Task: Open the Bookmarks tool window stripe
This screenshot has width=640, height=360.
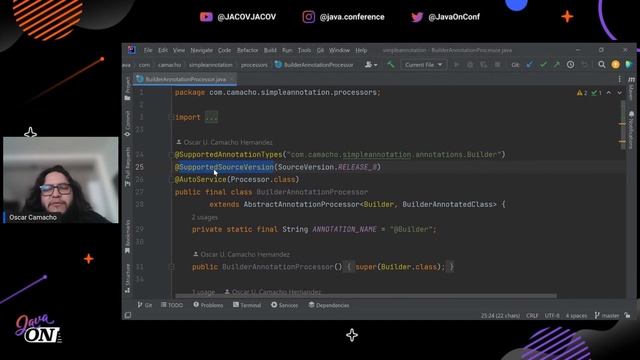Action: pos(127,236)
